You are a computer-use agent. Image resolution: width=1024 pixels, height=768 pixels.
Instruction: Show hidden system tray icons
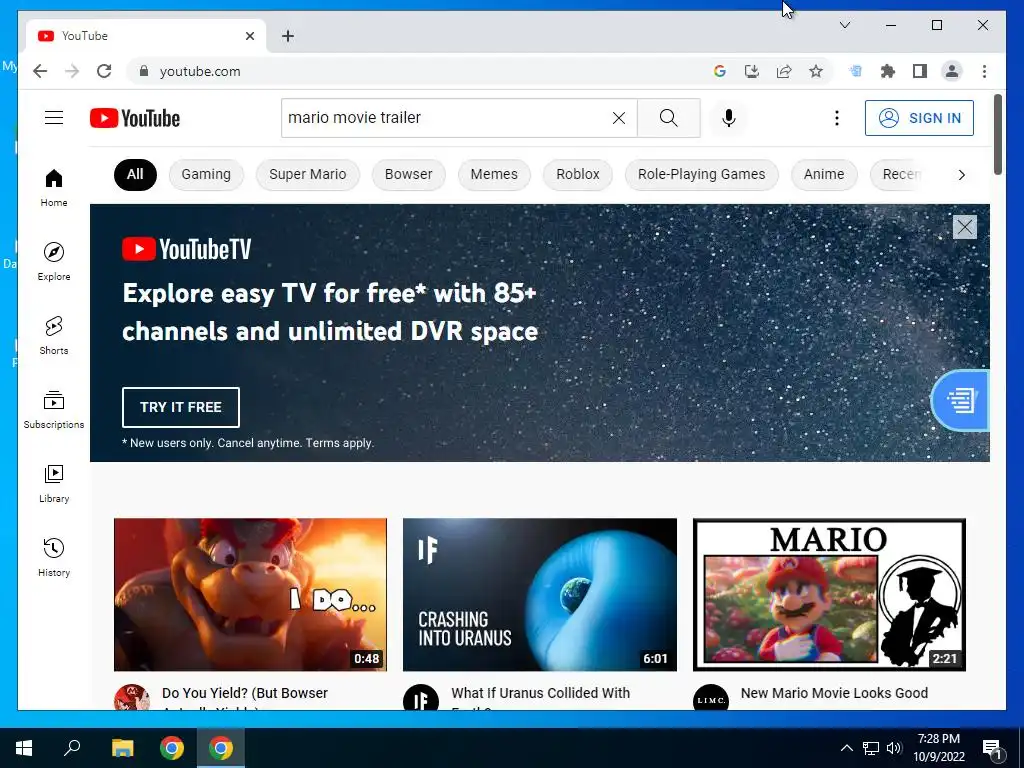(x=846, y=748)
